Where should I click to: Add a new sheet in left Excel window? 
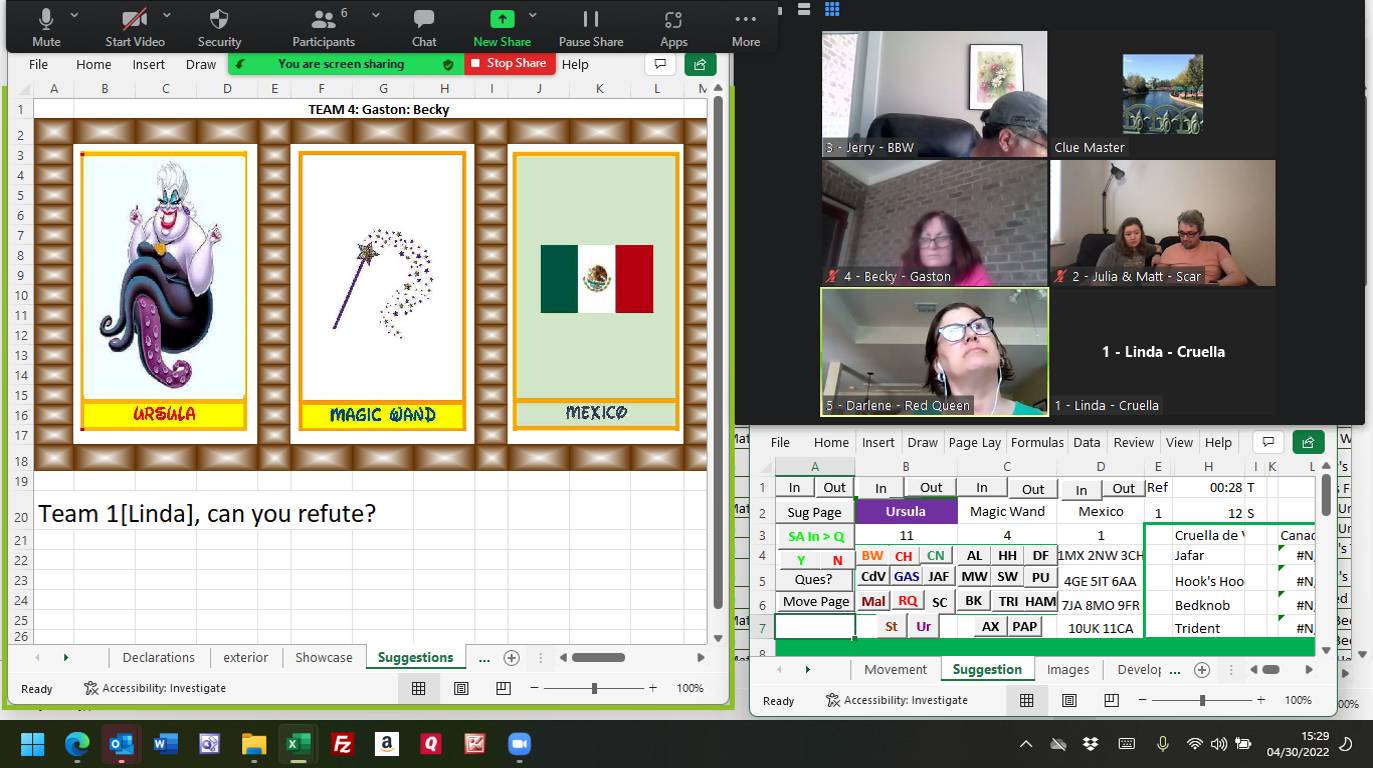pos(511,658)
